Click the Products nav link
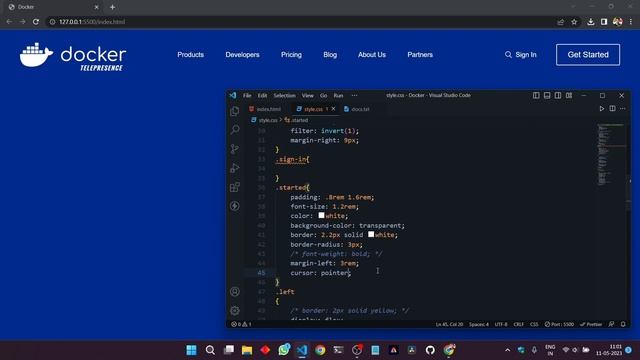Viewport: 640px width, 360px height. pyautogui.click(x=191, y=55)
